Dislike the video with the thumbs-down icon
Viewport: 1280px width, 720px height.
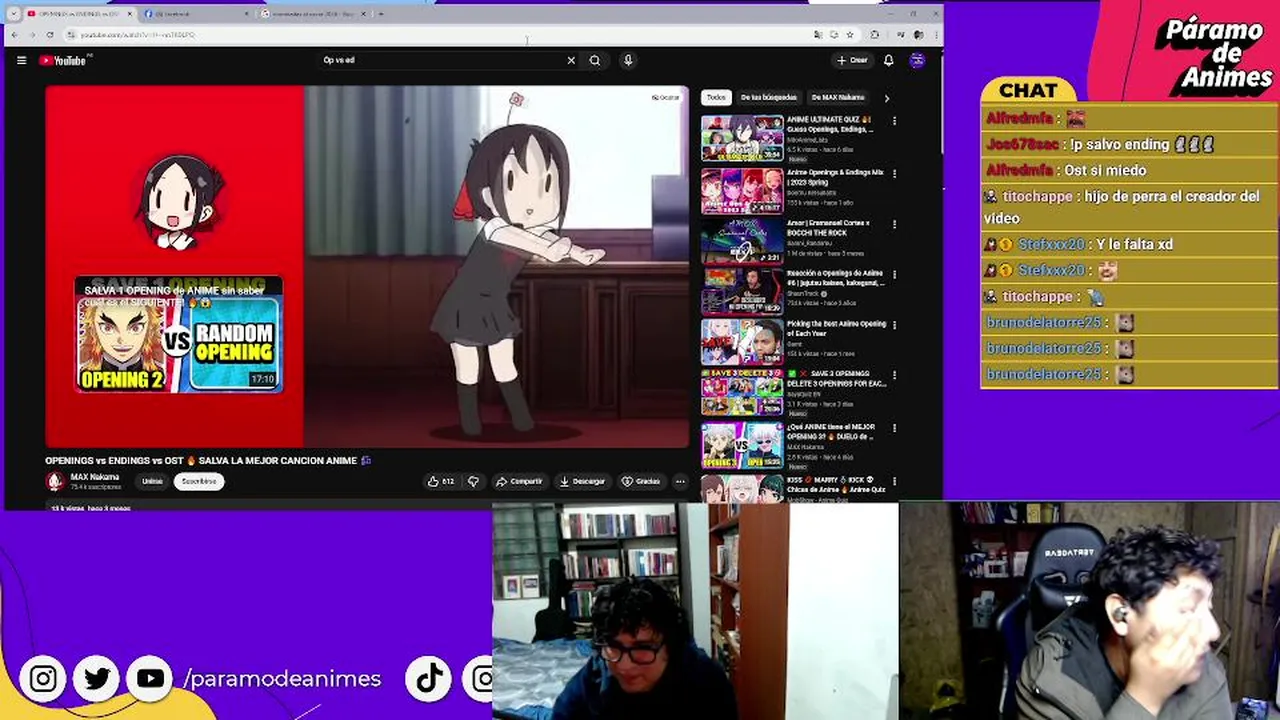(x=473, y=481)
